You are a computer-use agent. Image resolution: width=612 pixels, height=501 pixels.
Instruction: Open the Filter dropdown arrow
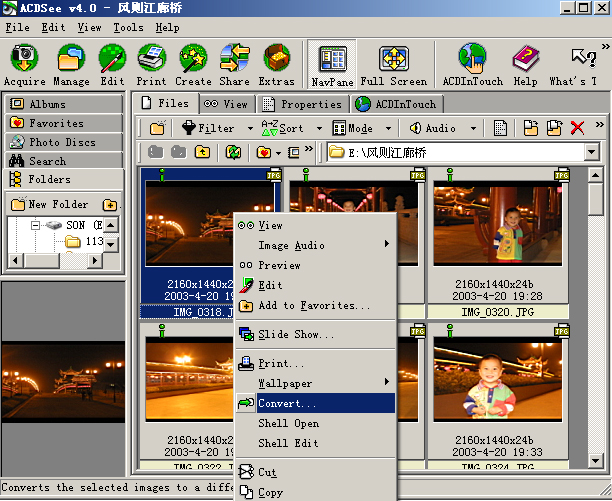click(x=250, y=128)
